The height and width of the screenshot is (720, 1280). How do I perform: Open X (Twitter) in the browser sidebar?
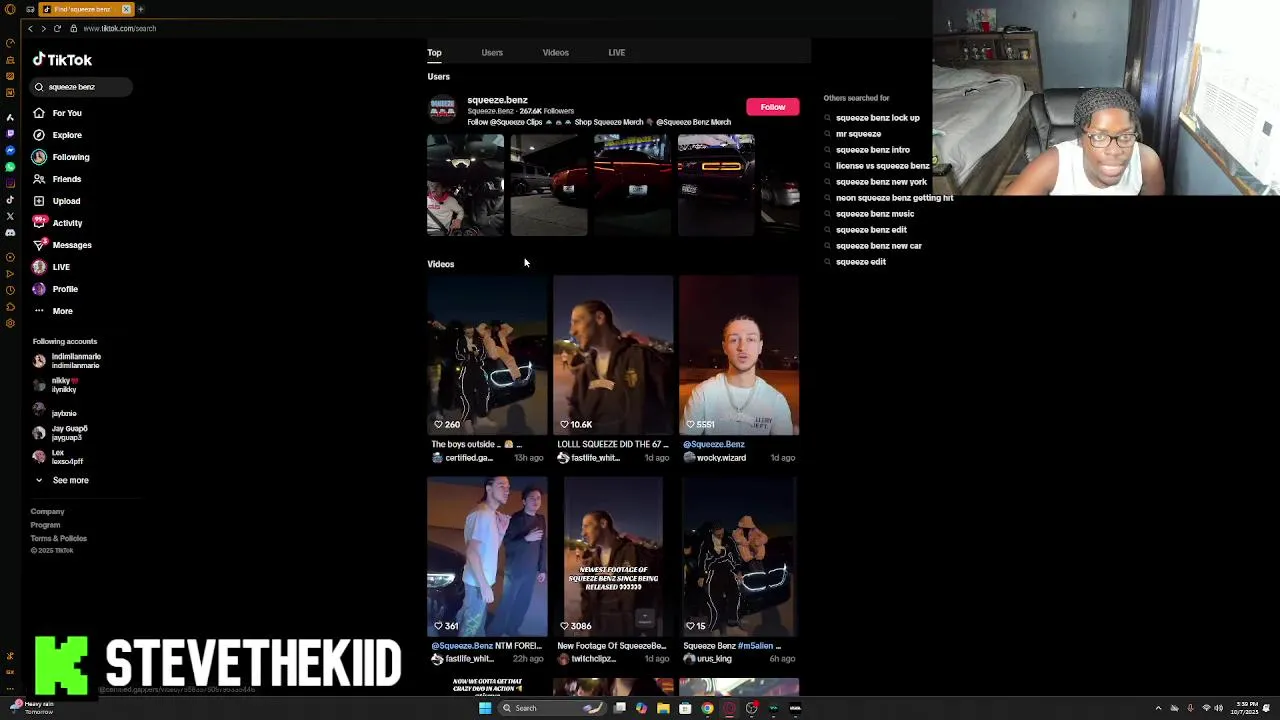pyautogui.click(x=10, y=216)
